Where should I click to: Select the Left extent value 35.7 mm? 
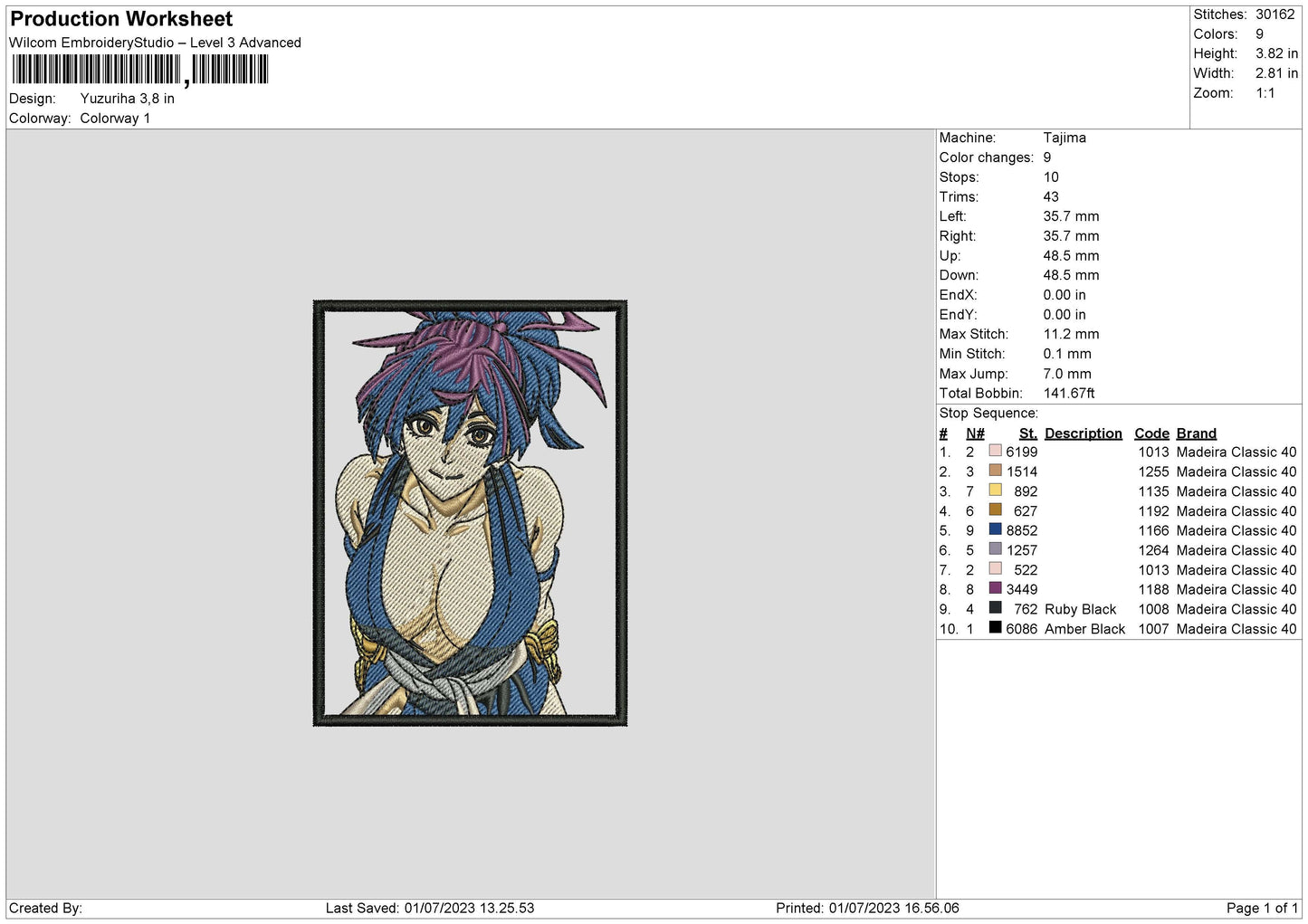coord(1071,216)
